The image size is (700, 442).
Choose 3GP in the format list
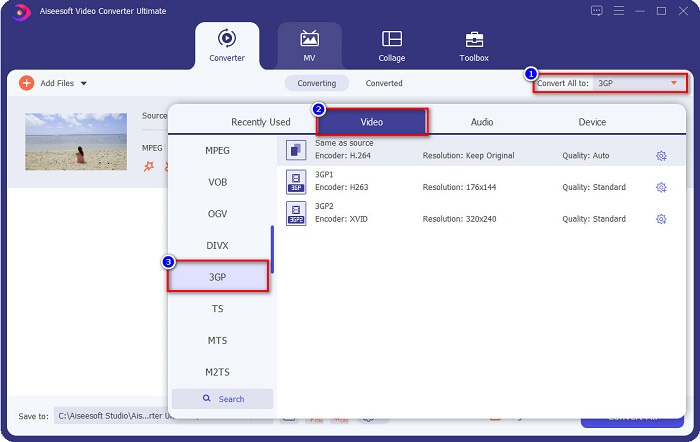217,277
